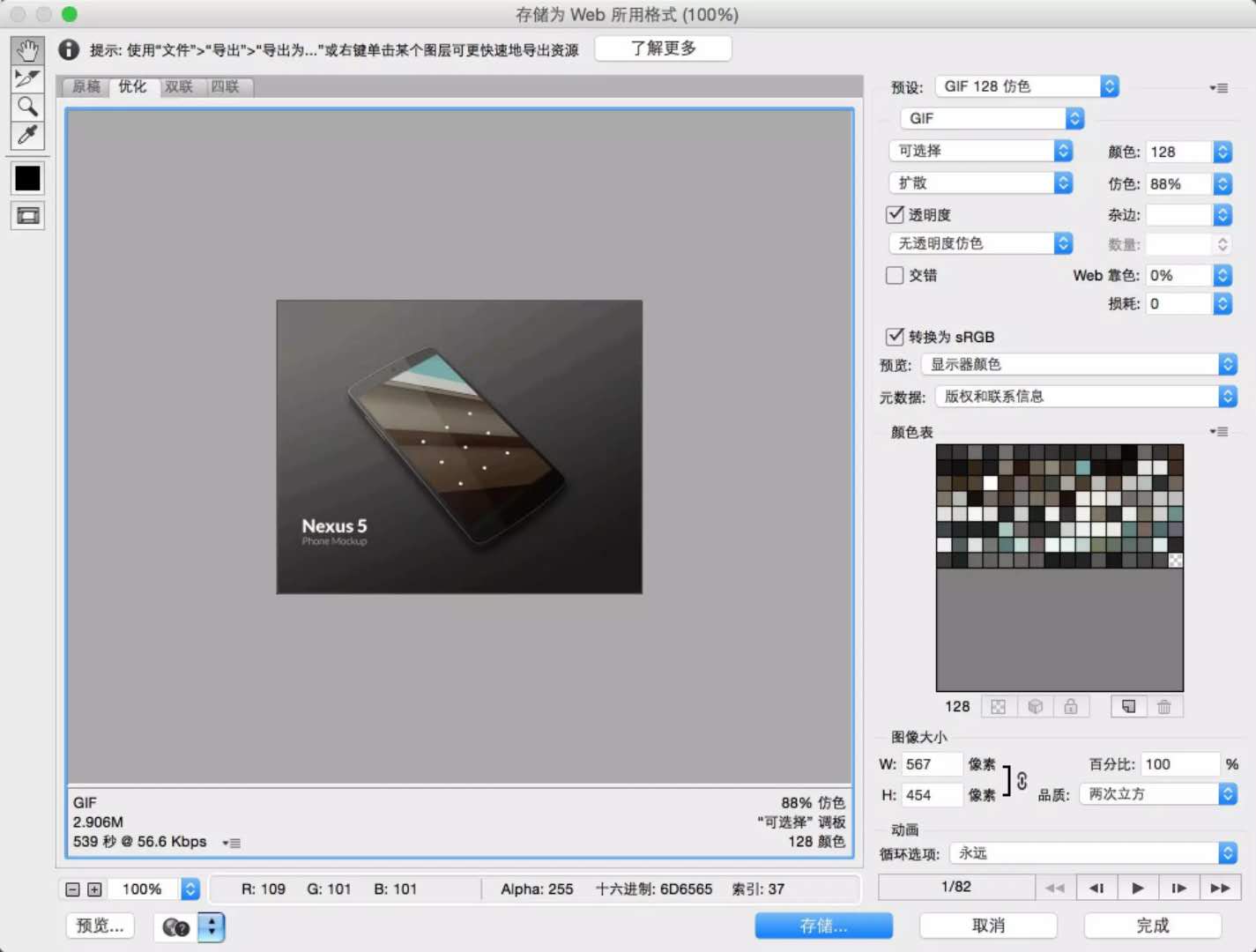Image resolution: width=1256 pixels, height=952 pixels.
Task: Select the Hand tool
Action: (27, 50)
